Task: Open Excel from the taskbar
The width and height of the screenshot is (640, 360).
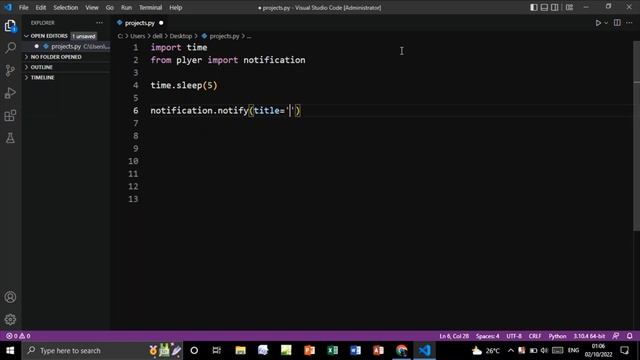Action: point(333,350)
